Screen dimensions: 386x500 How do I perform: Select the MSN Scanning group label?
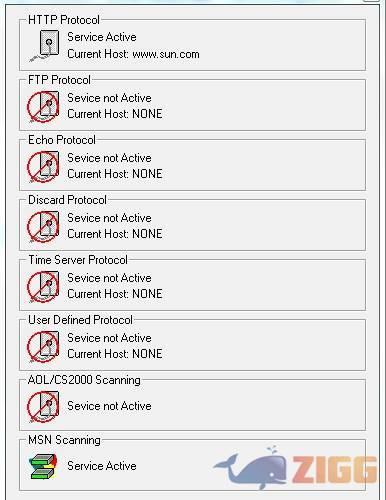(x=64, y=440)
